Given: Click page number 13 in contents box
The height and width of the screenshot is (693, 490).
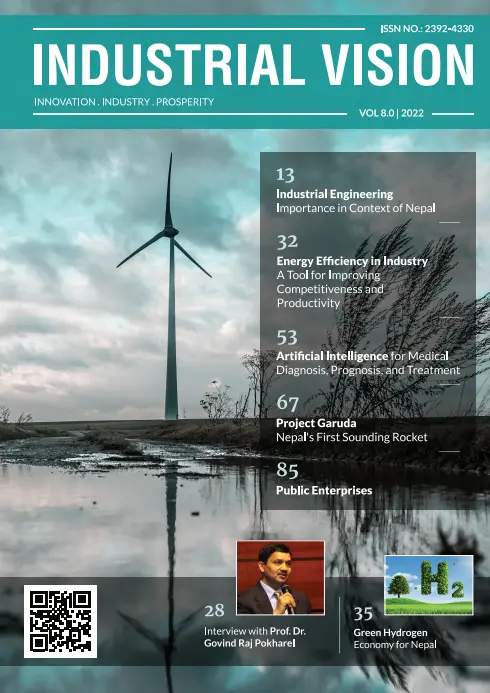Looking at the screenshot, I should [x=285, y=175].
